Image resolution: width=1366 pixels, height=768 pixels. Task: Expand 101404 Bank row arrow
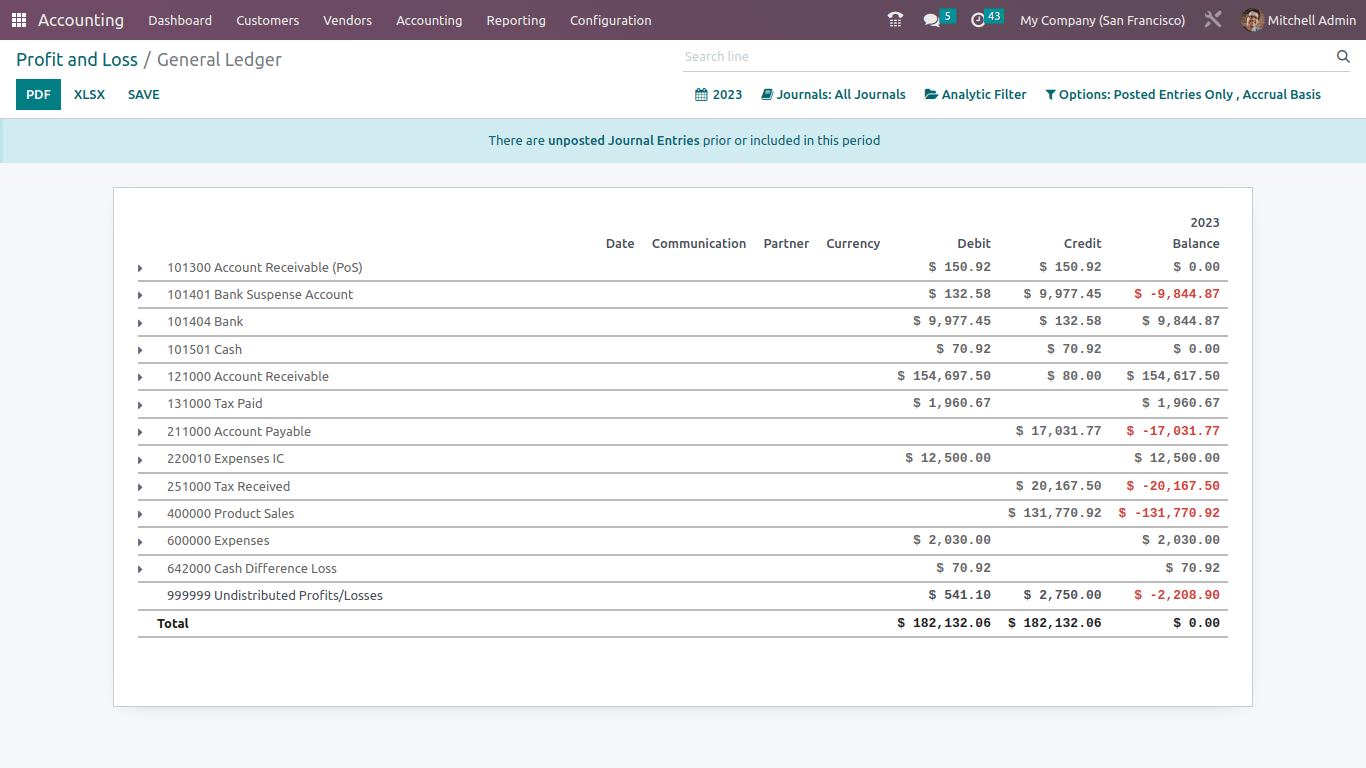pos(140,322)
